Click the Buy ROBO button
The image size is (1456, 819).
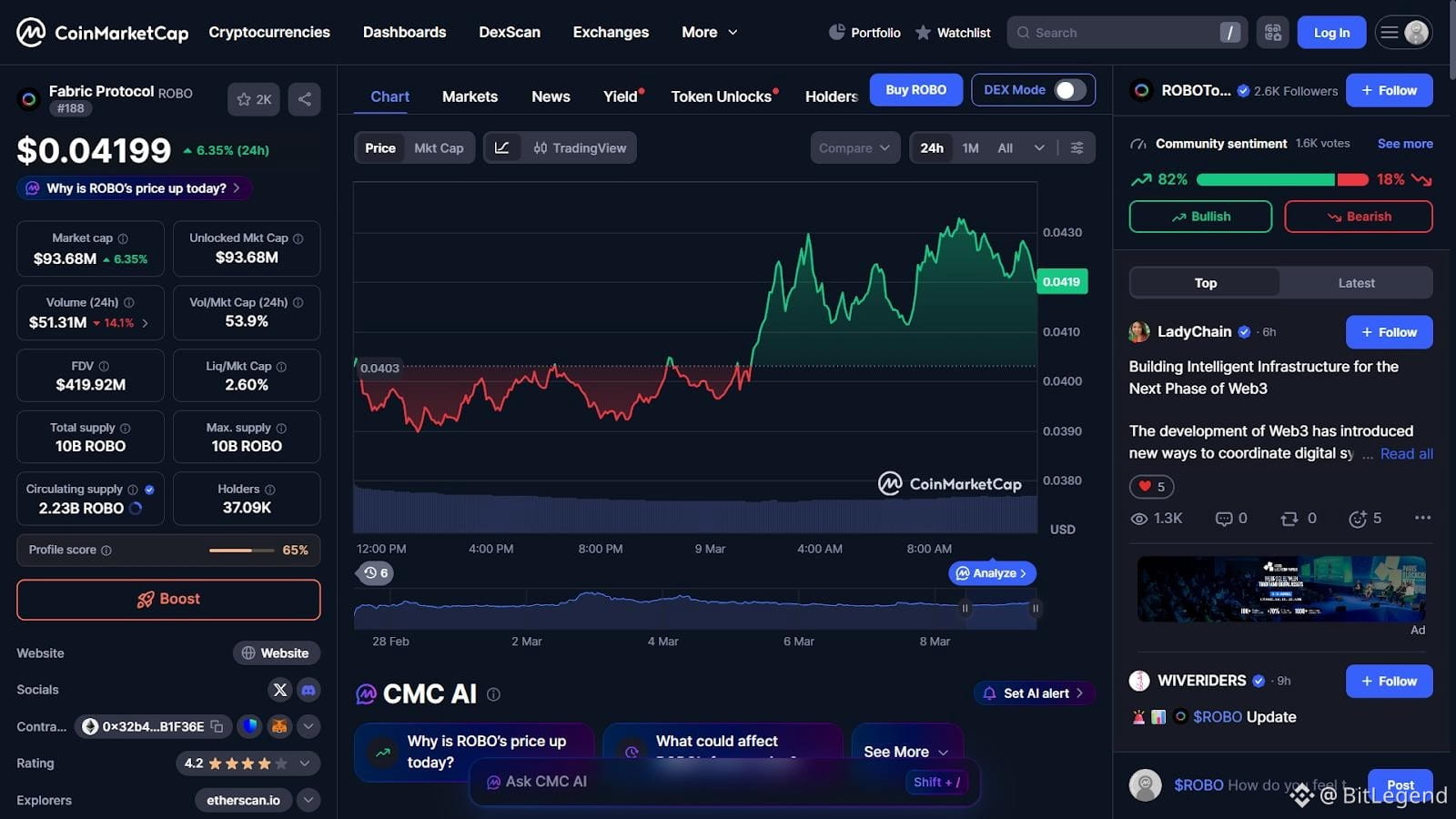click(x=915, y=90)
